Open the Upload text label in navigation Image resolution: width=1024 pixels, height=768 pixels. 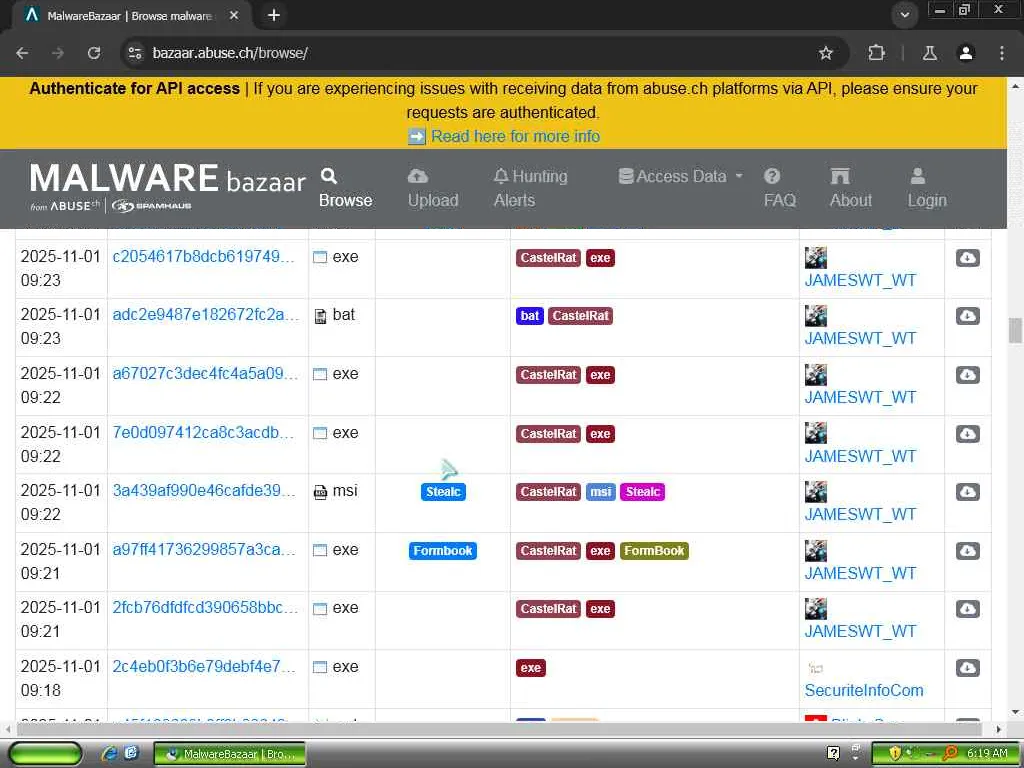coord(433,200)
